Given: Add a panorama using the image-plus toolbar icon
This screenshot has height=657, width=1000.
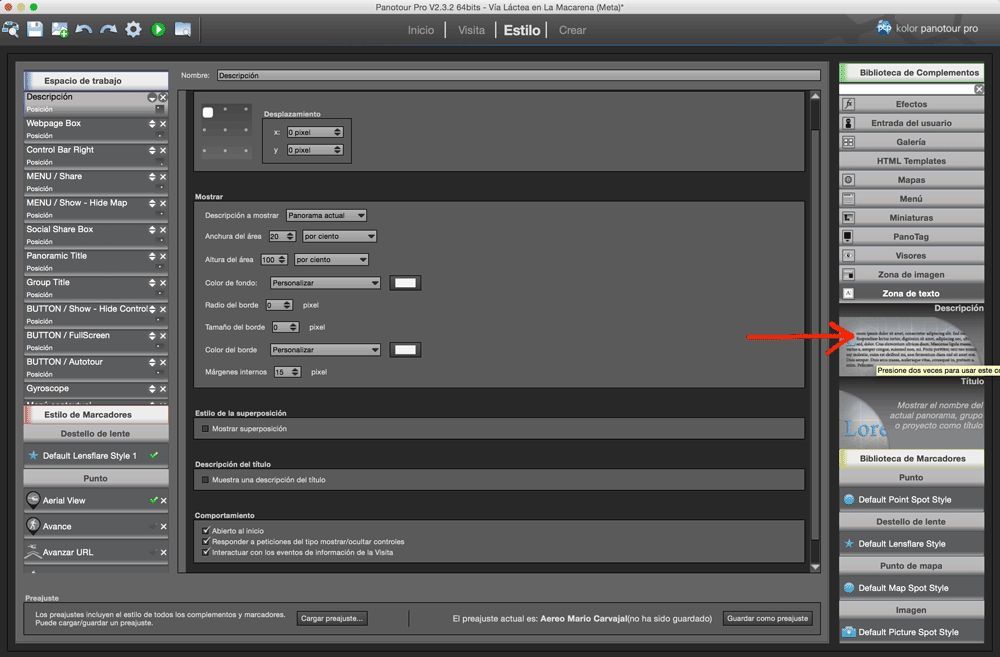Looking at the screenshot, I should [59, 29].
